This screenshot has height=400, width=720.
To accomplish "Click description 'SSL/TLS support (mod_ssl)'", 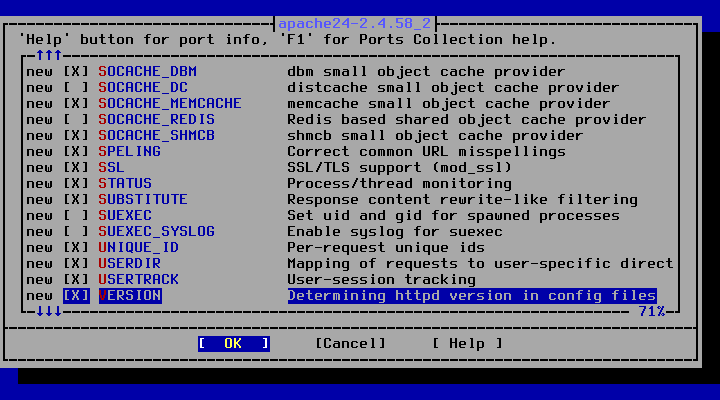I will (399, 168).
